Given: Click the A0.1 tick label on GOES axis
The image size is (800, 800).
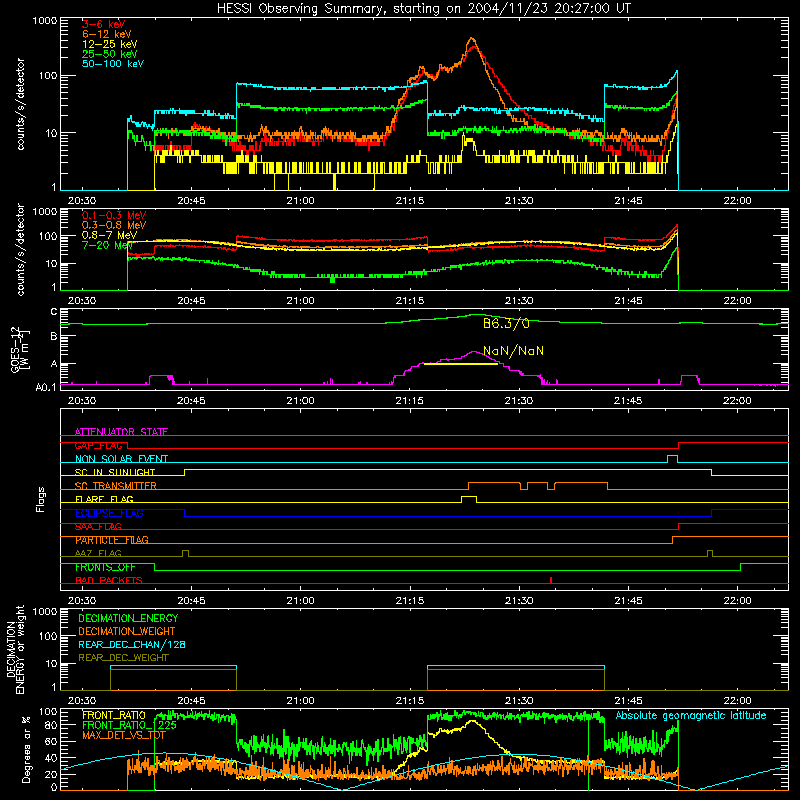Looking at the screenshot, I should [x=46, y=387].
